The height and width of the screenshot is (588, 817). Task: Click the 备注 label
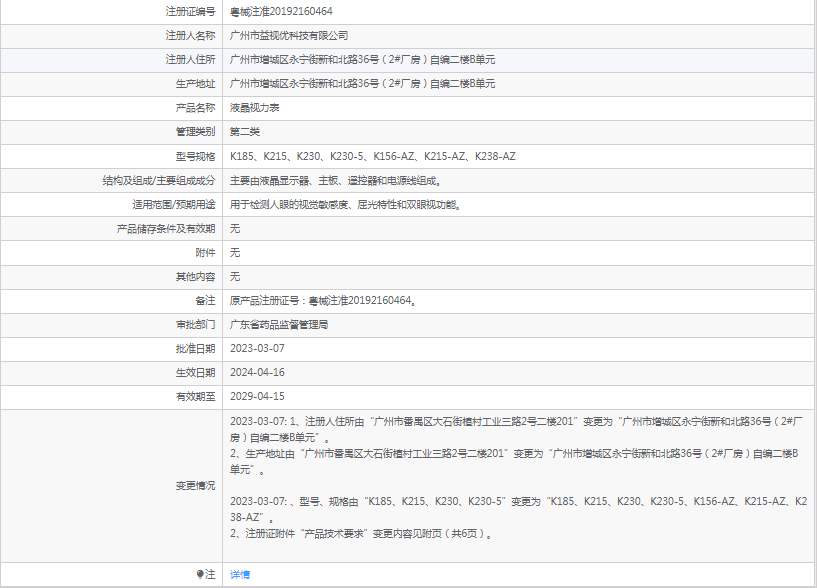coord(205,300)
